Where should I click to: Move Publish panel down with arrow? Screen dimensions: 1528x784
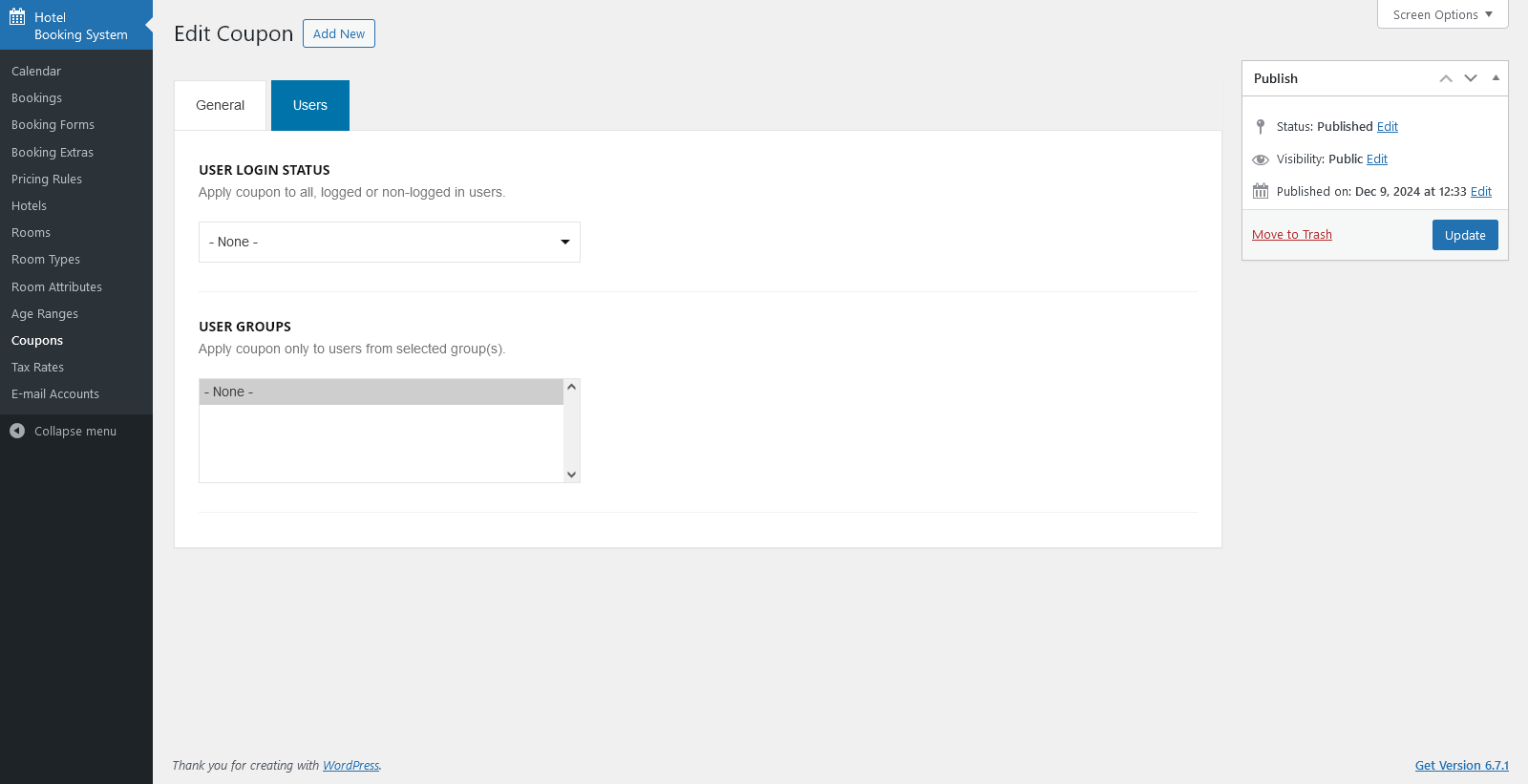(x=1471, y=78)
